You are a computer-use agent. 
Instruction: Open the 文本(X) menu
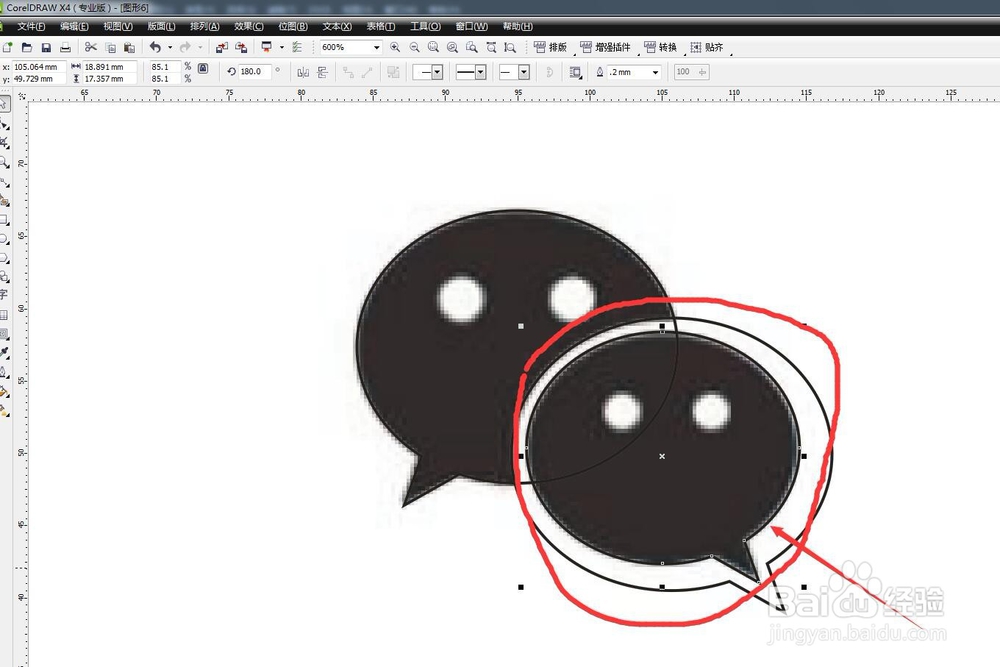coord(337,26)
